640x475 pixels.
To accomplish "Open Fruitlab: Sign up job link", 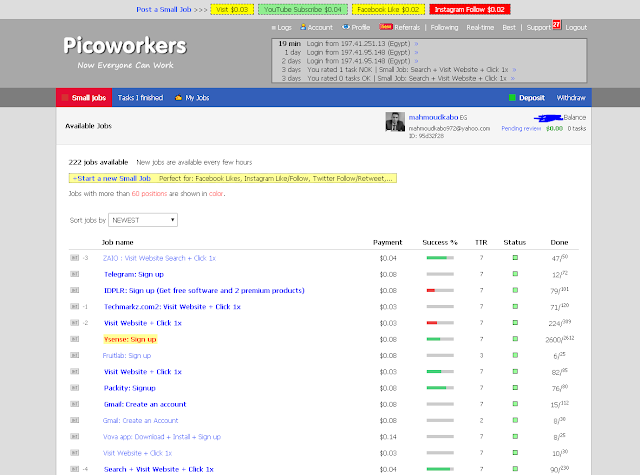I will [127, 355].
